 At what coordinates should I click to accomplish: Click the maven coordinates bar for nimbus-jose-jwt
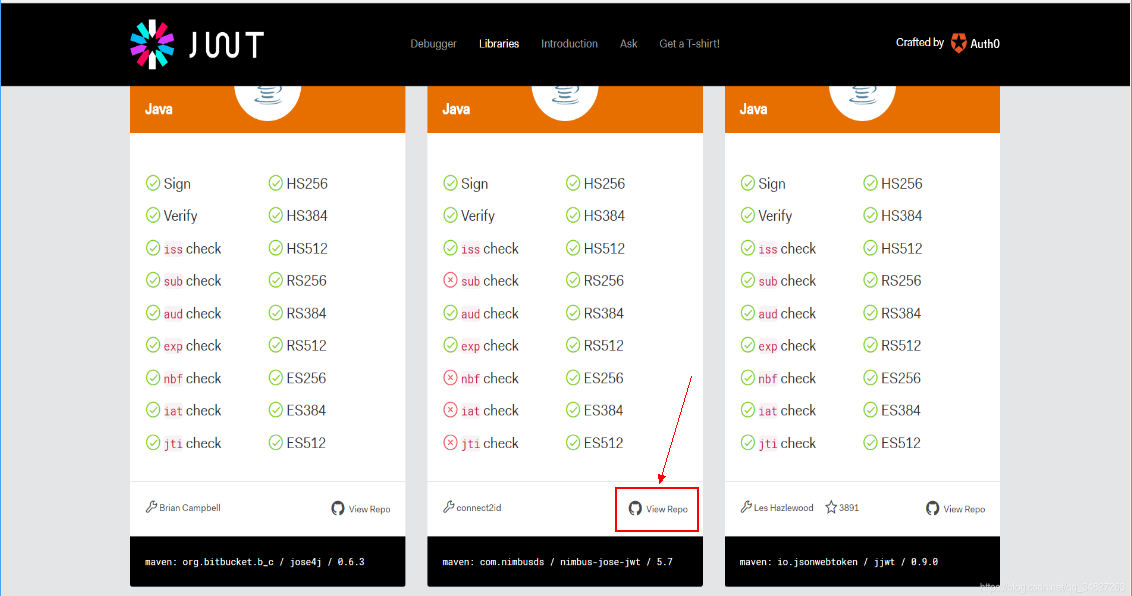tap(565, 561)
